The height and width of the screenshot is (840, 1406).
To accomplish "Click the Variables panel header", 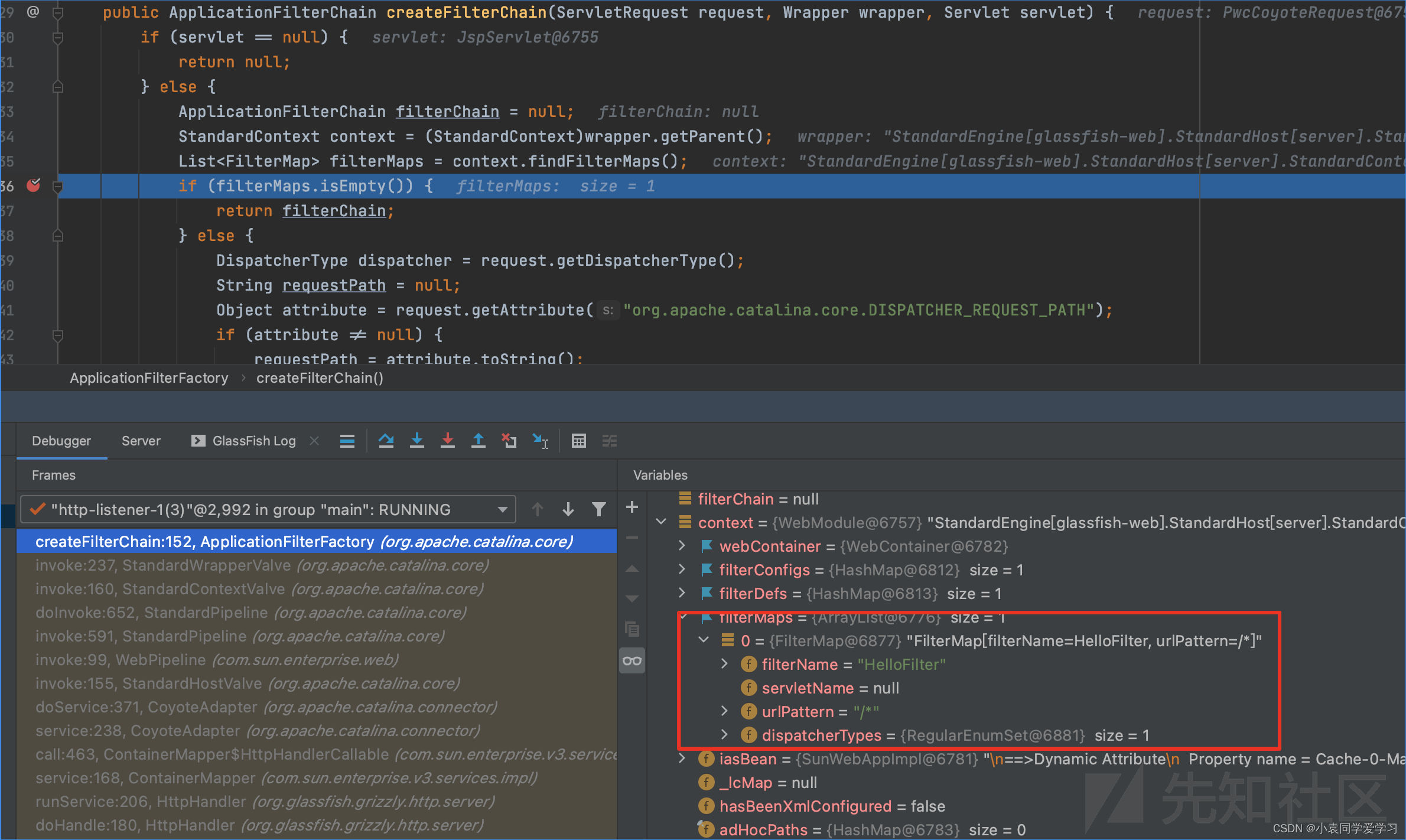I will [x=660, y=475].
